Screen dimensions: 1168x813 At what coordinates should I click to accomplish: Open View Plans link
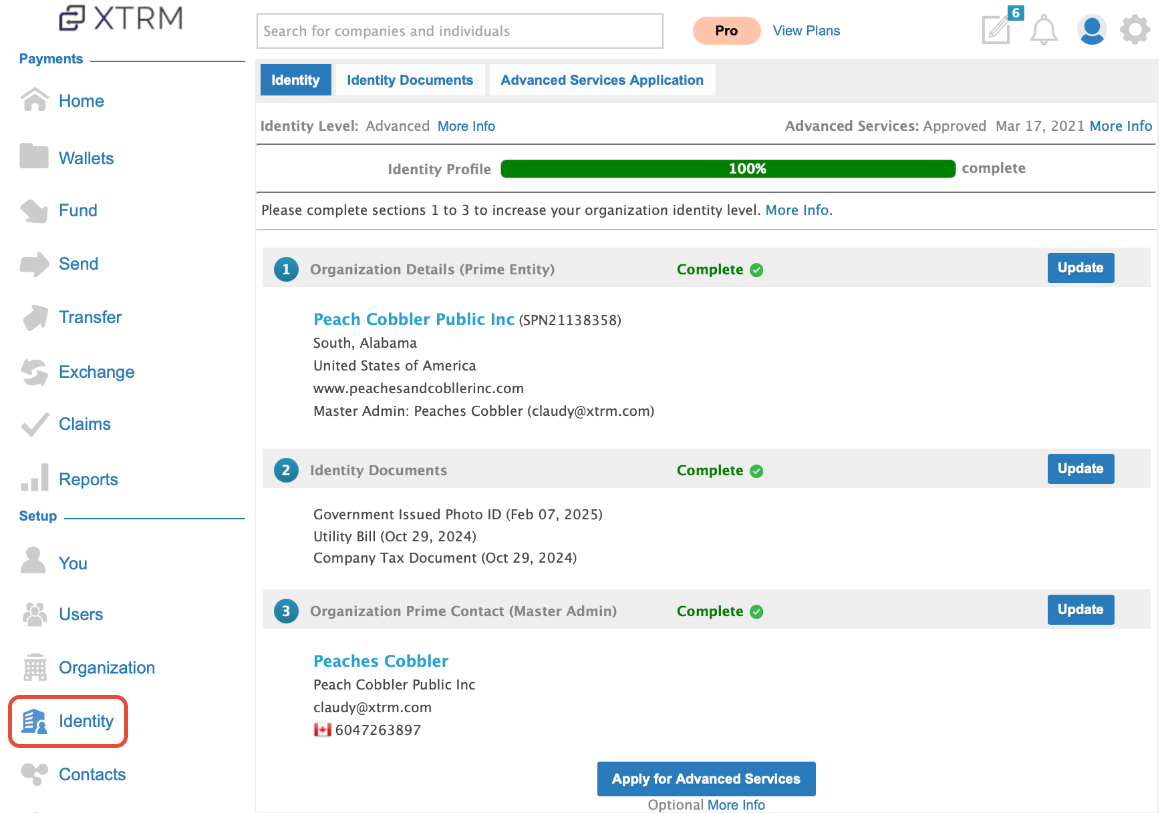(806, 31)
